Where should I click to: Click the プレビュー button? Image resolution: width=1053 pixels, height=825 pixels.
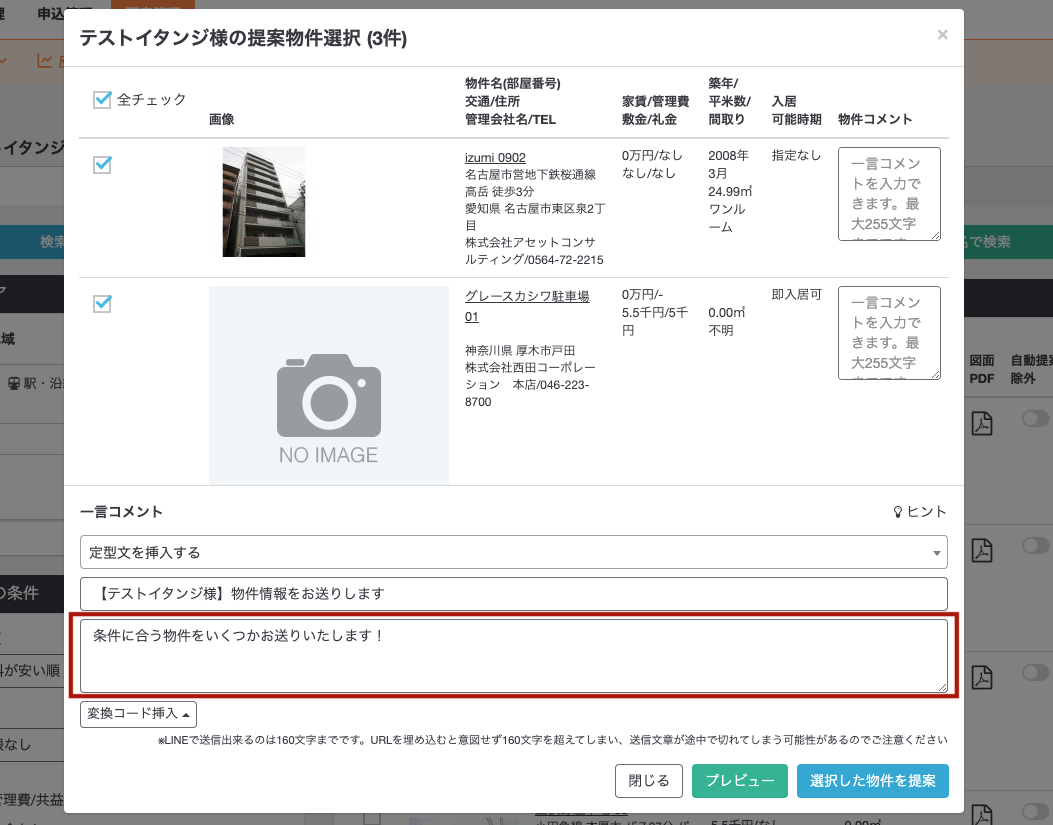pyautogui.click(x=739, y=781)
